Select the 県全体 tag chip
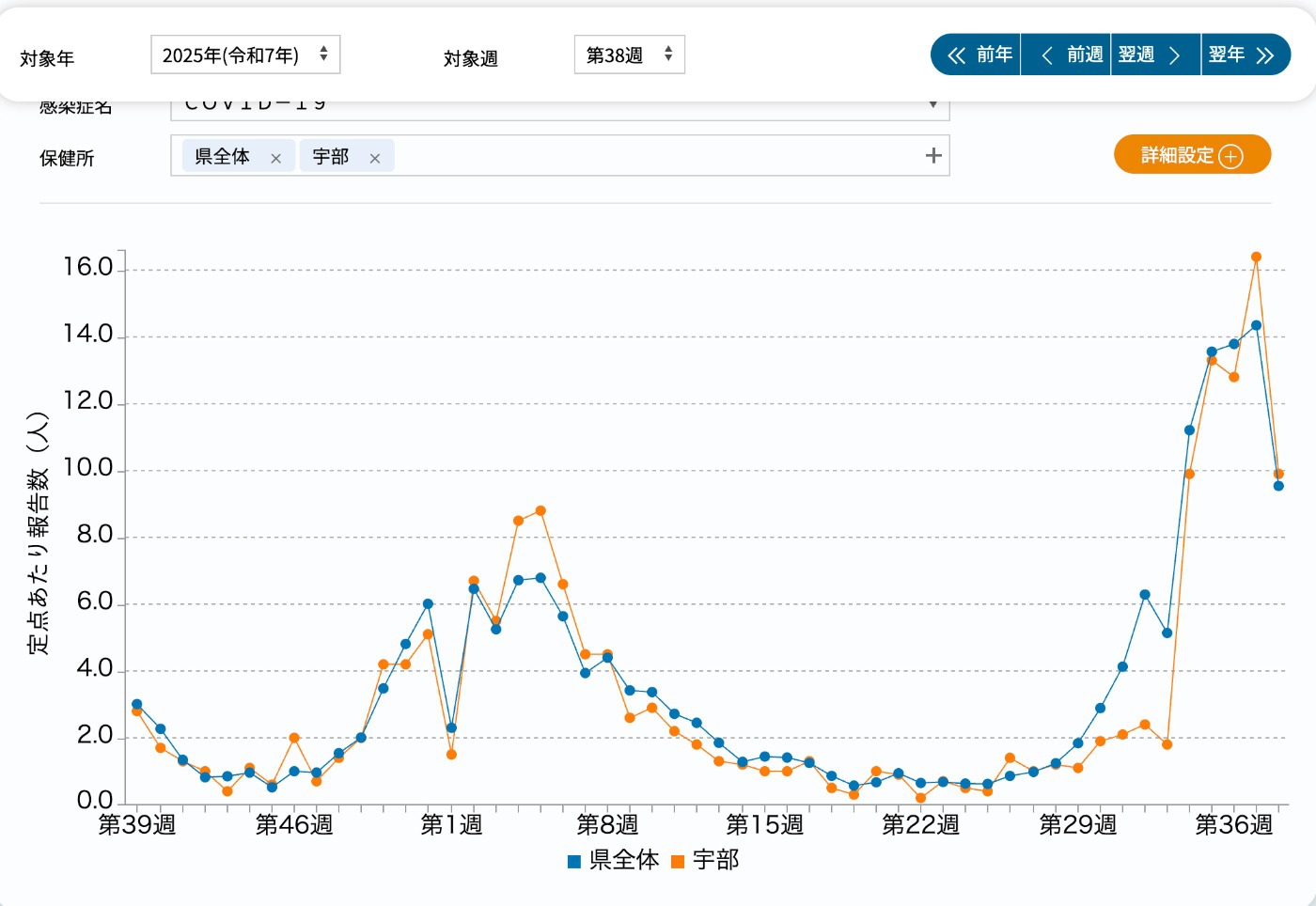 [222, 157]
